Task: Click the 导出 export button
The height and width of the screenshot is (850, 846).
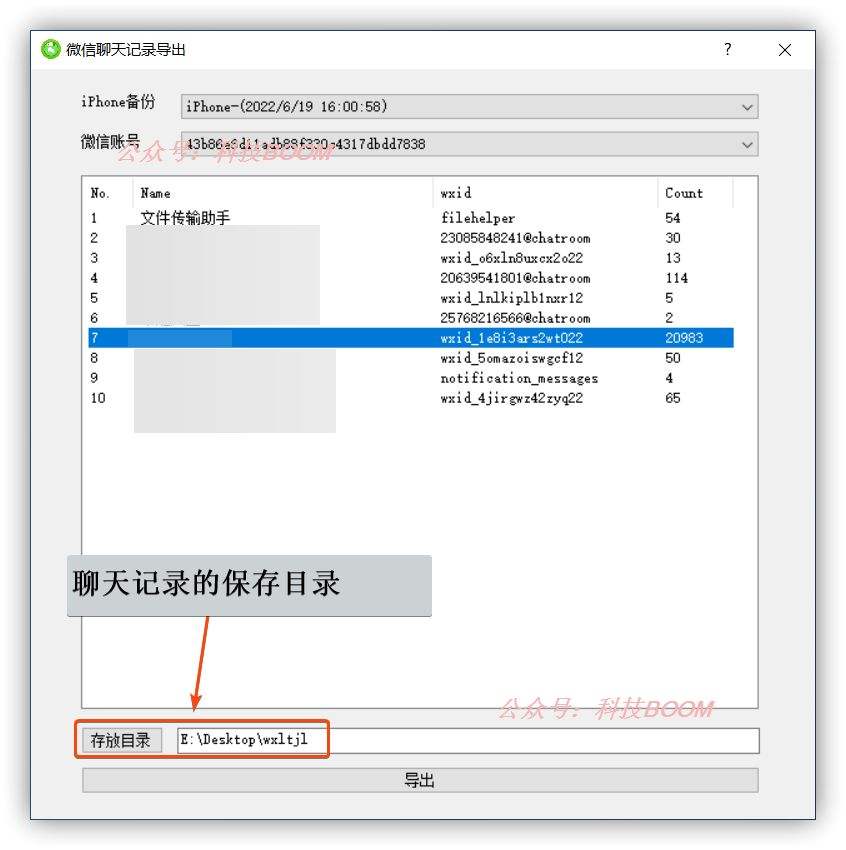Action: coord(420,781)
